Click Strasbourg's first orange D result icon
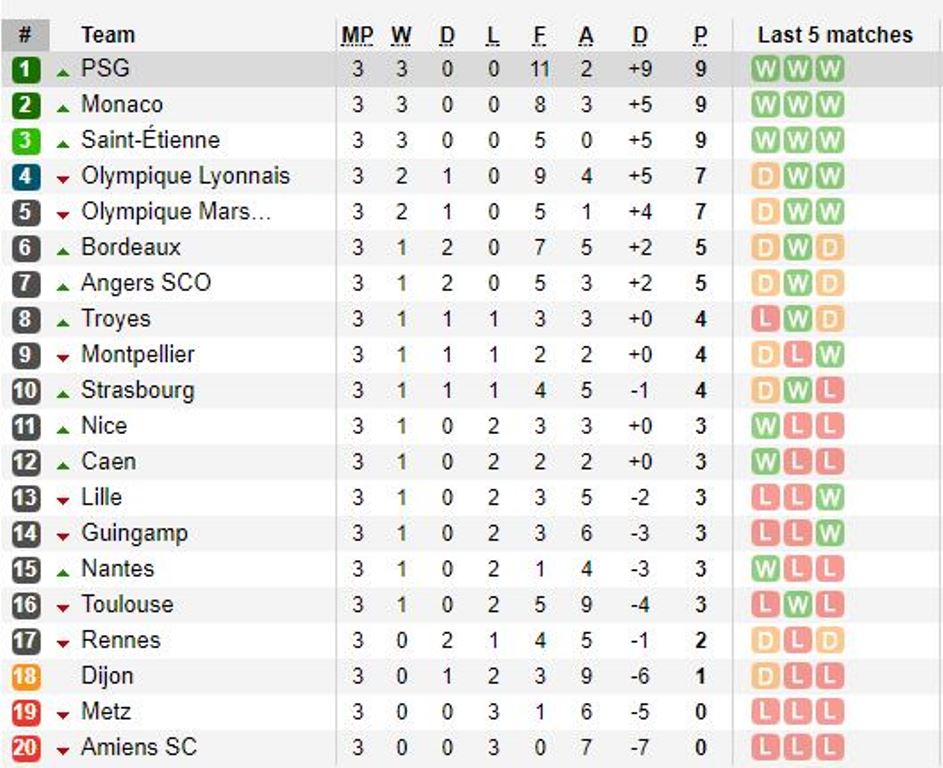 pyautogui.click(x=765, y=390)
